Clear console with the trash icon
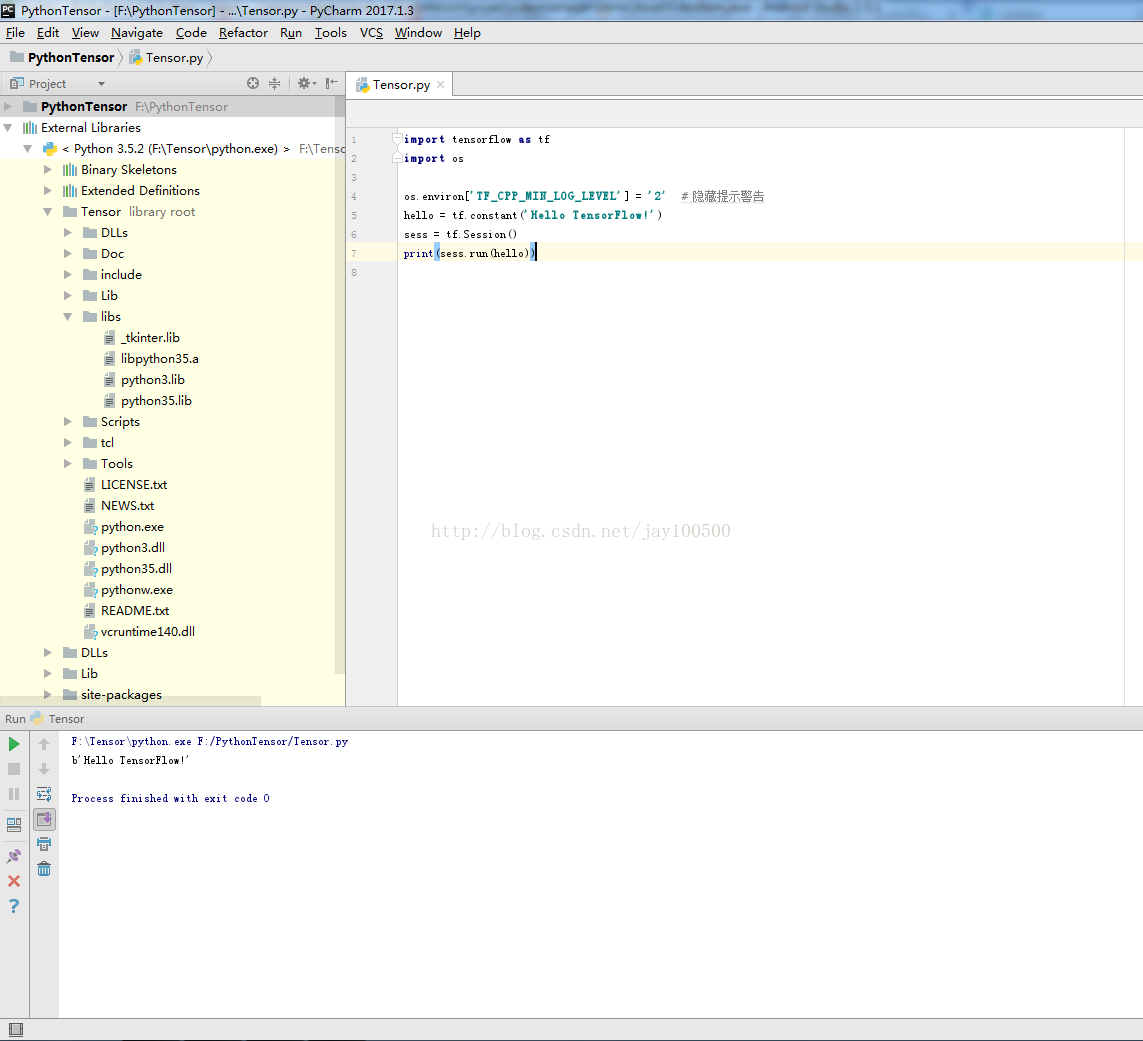 click(x=44, y=869)
